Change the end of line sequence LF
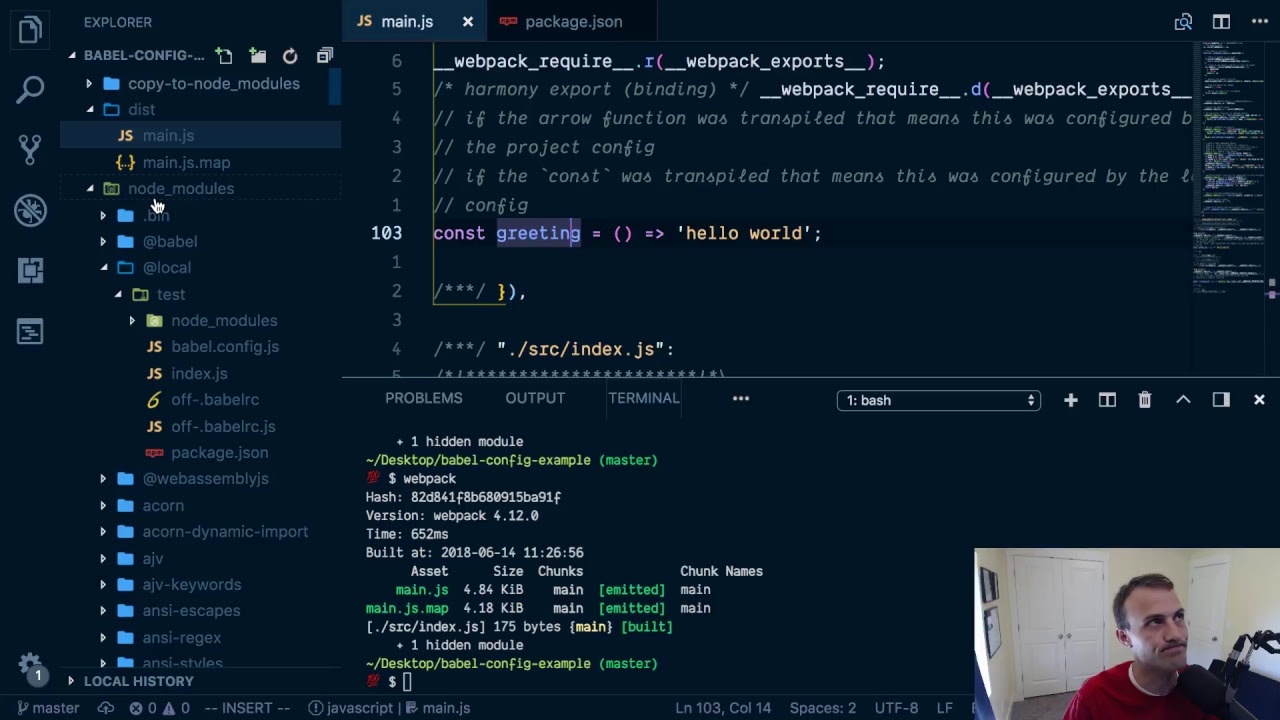Screen dimensions: 1280x720 coord(944,707)
